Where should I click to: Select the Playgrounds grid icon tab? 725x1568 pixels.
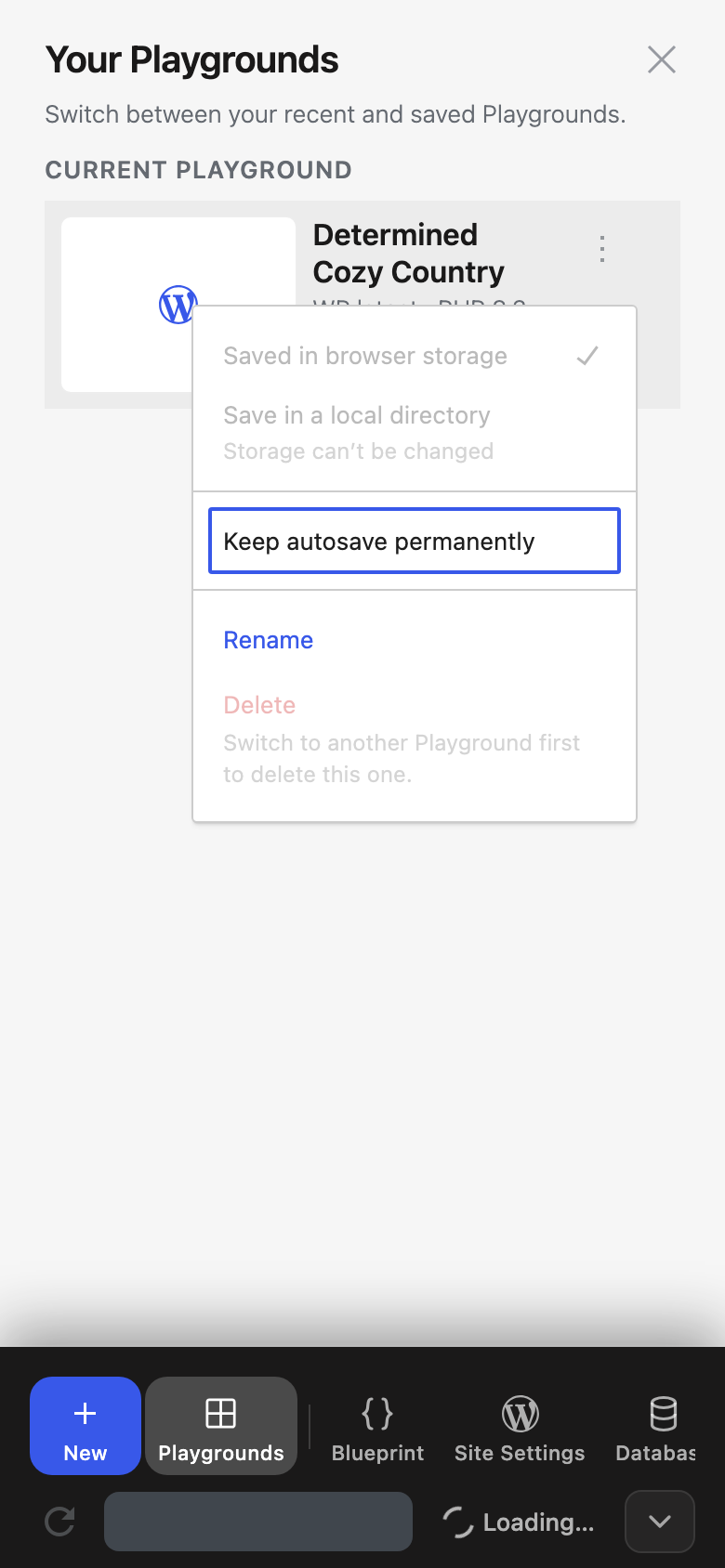click(221, 1425)
